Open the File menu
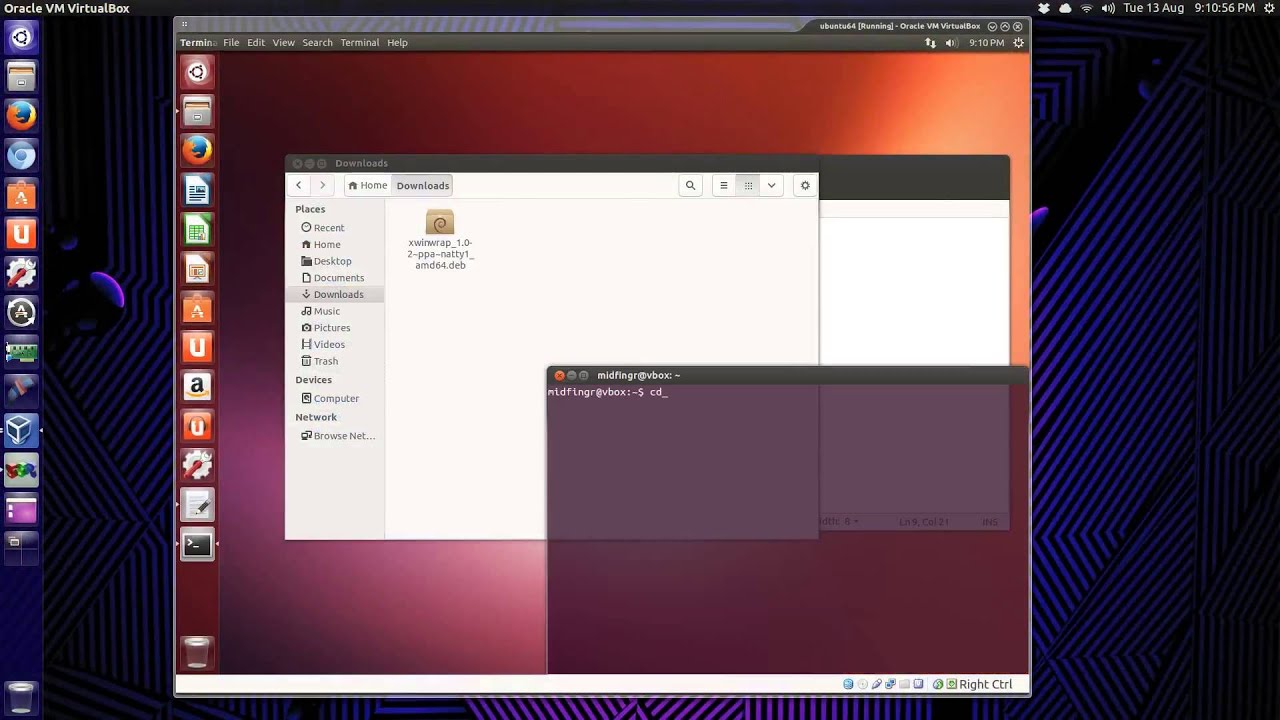1280x720 pixels. (231, 43)
